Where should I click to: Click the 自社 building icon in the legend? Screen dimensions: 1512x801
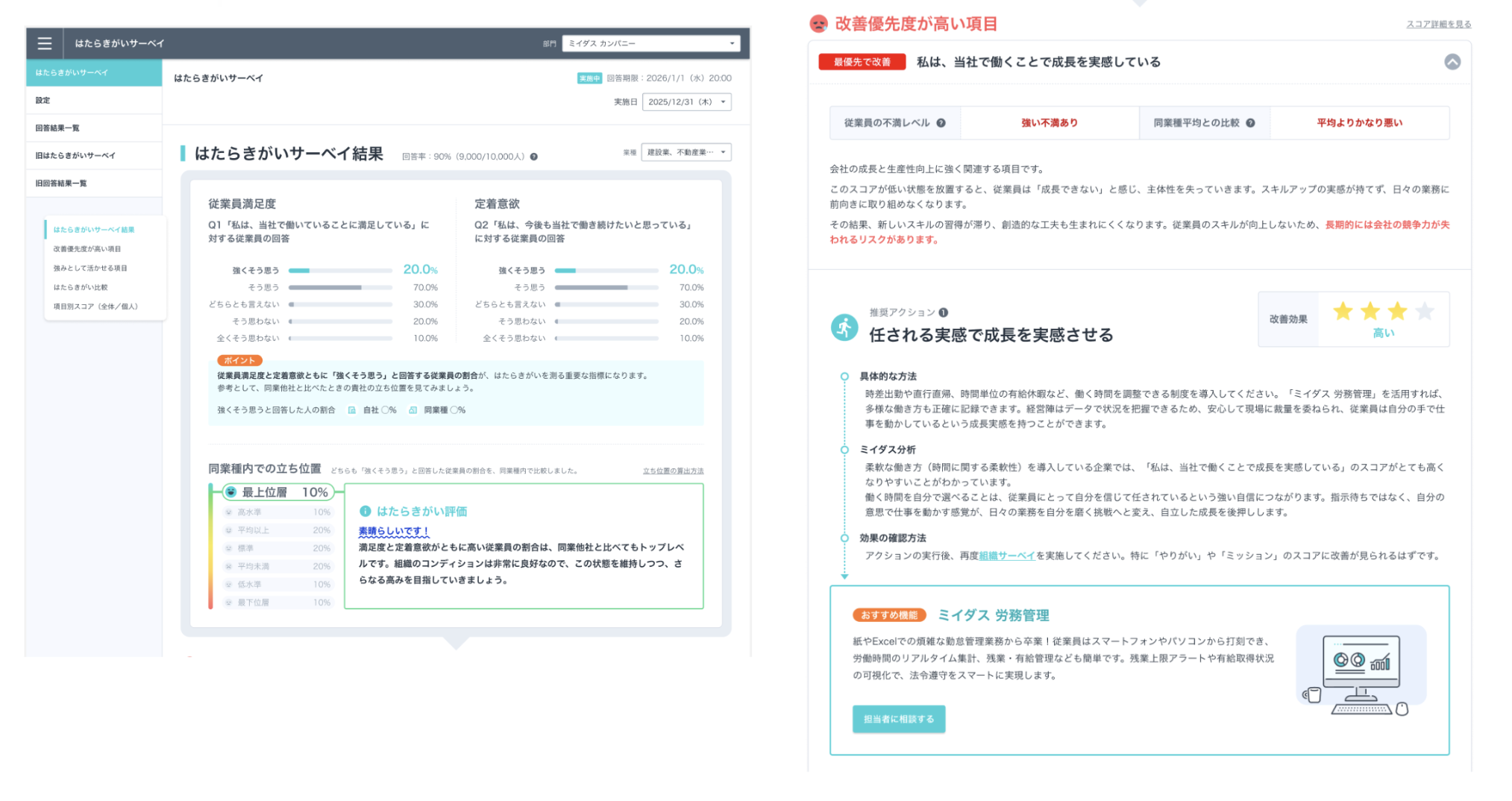point(352,410)
